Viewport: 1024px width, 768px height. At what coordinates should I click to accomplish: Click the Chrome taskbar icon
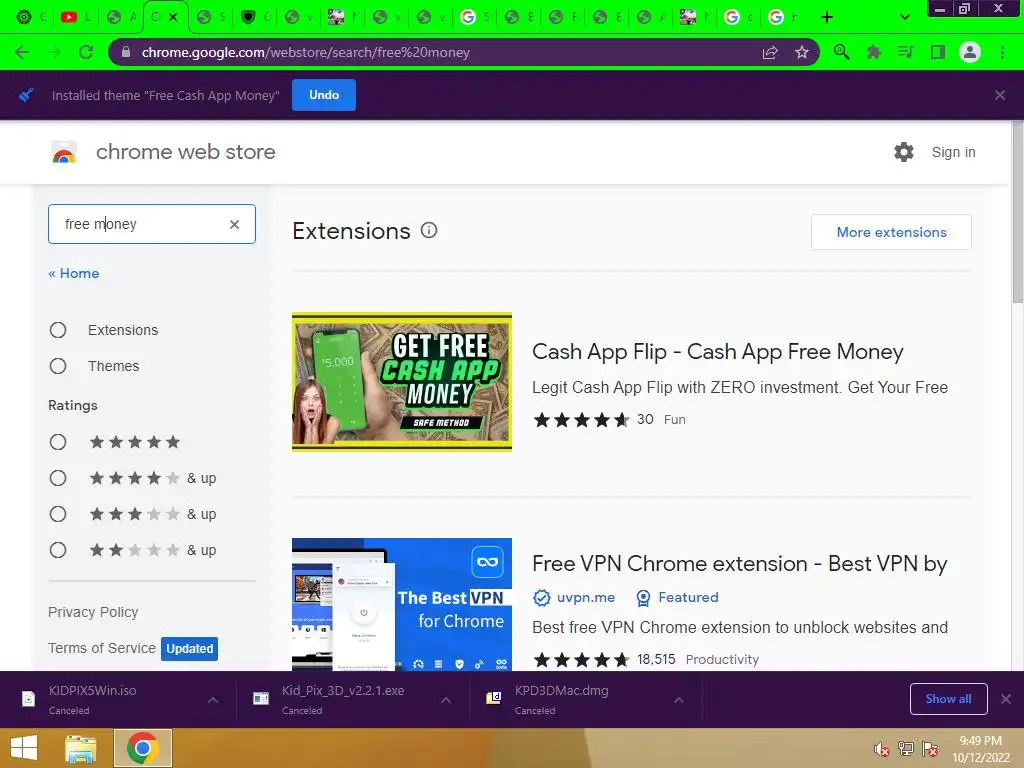[x=143, y=748]
